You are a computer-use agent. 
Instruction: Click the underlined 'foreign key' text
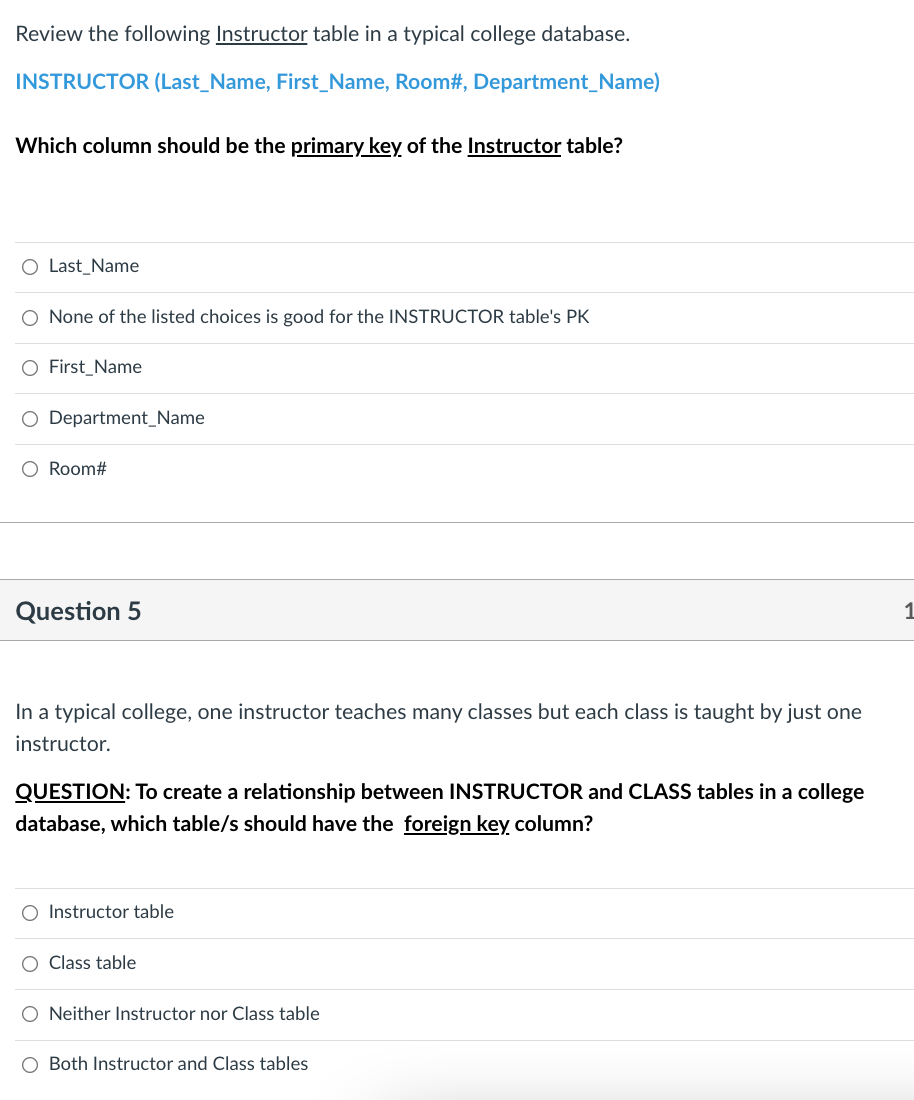[x=456, y=823]
